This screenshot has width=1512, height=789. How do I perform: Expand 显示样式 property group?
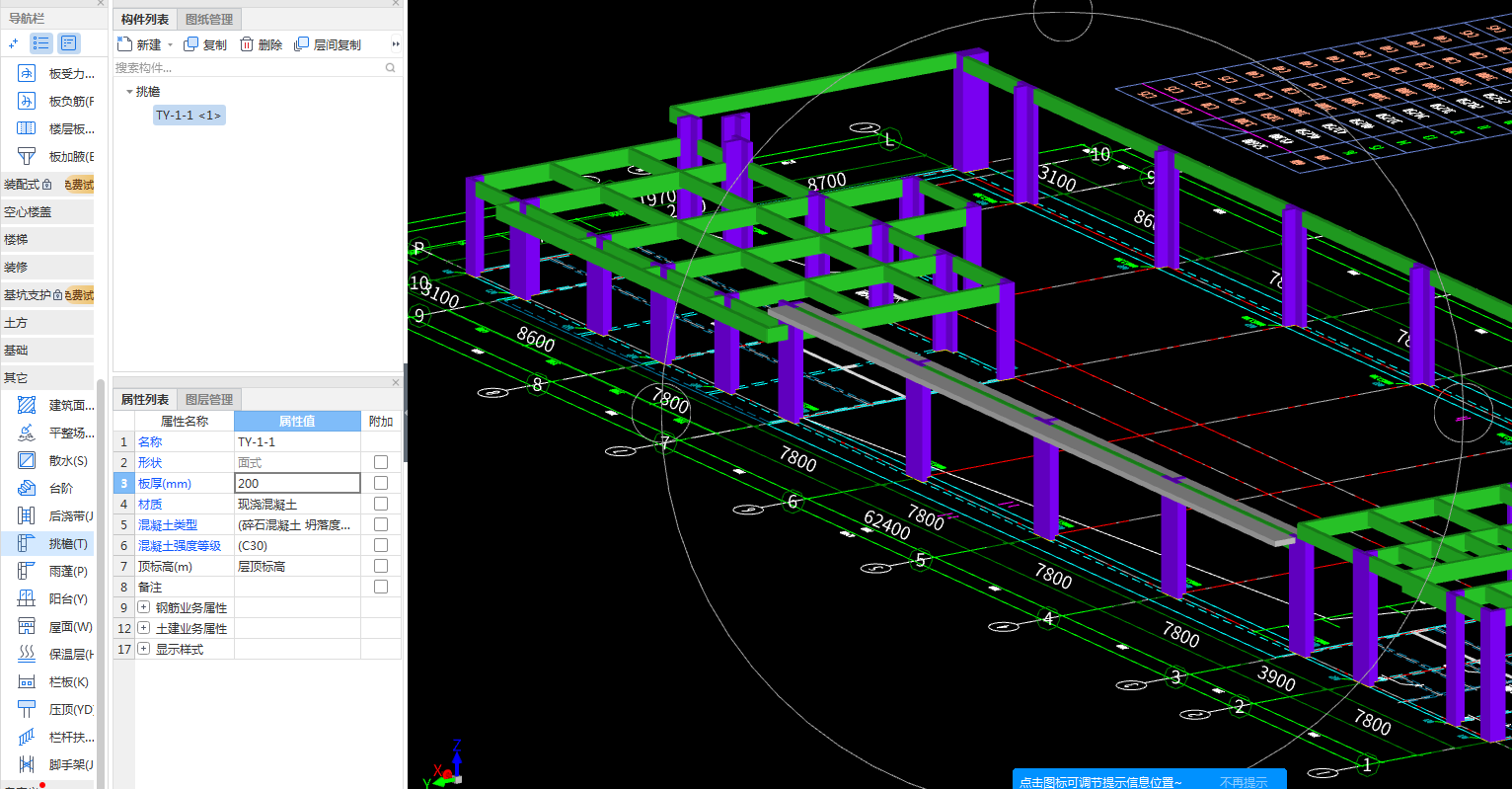[x=144, y=649]
